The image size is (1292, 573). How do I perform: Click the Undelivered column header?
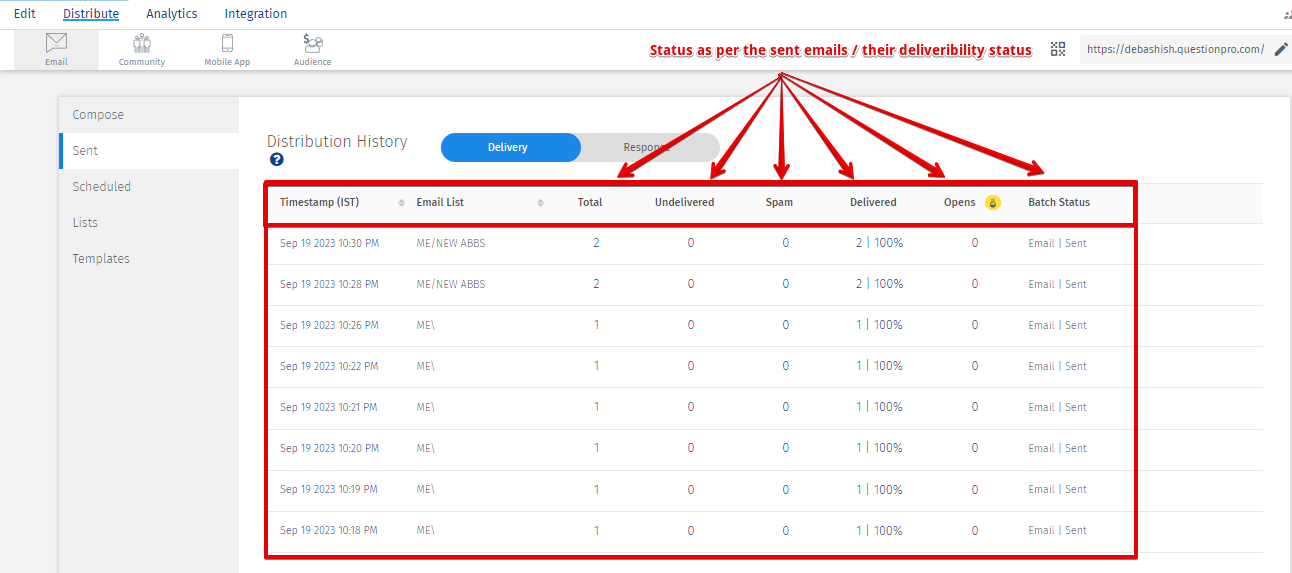(684, 202)
